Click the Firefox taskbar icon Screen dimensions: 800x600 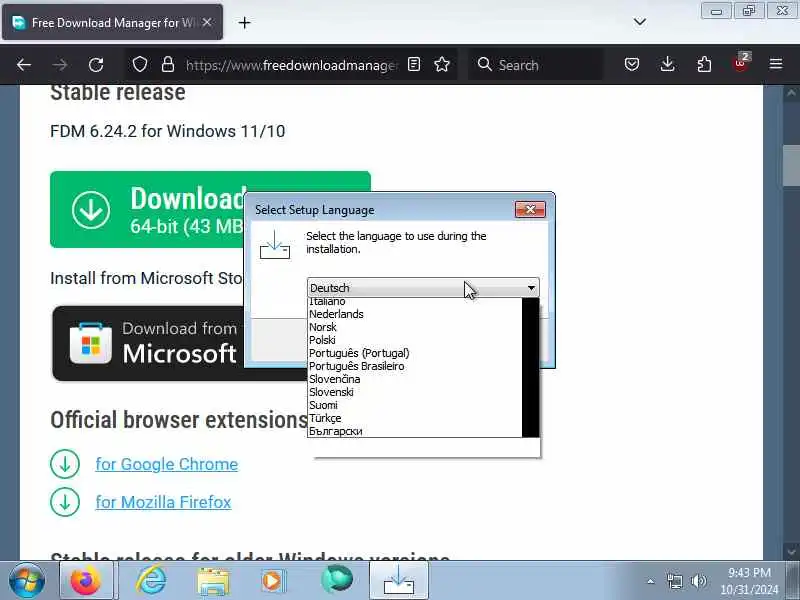86,581
